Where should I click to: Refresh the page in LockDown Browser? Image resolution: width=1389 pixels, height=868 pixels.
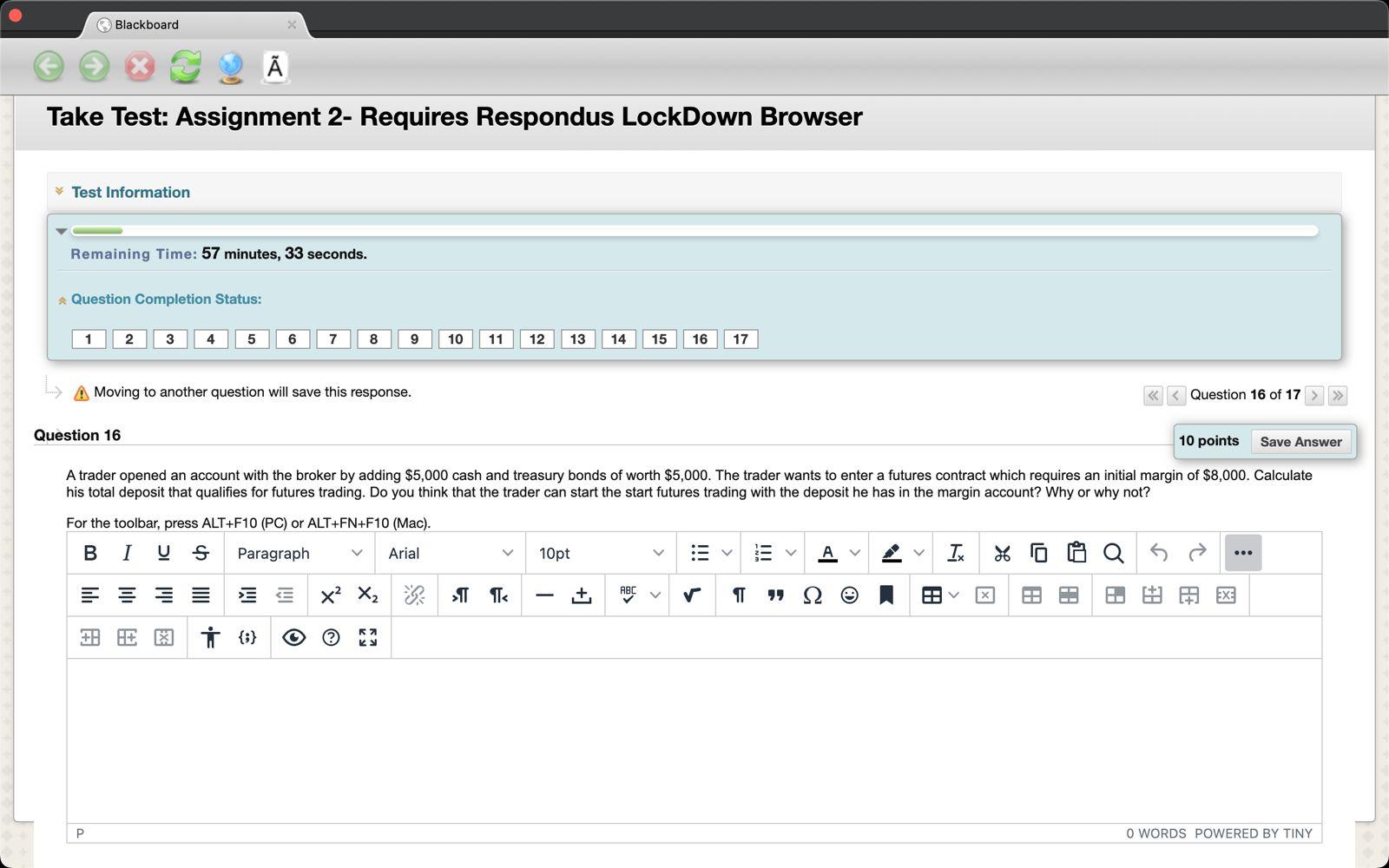click(x=185, y=67)
